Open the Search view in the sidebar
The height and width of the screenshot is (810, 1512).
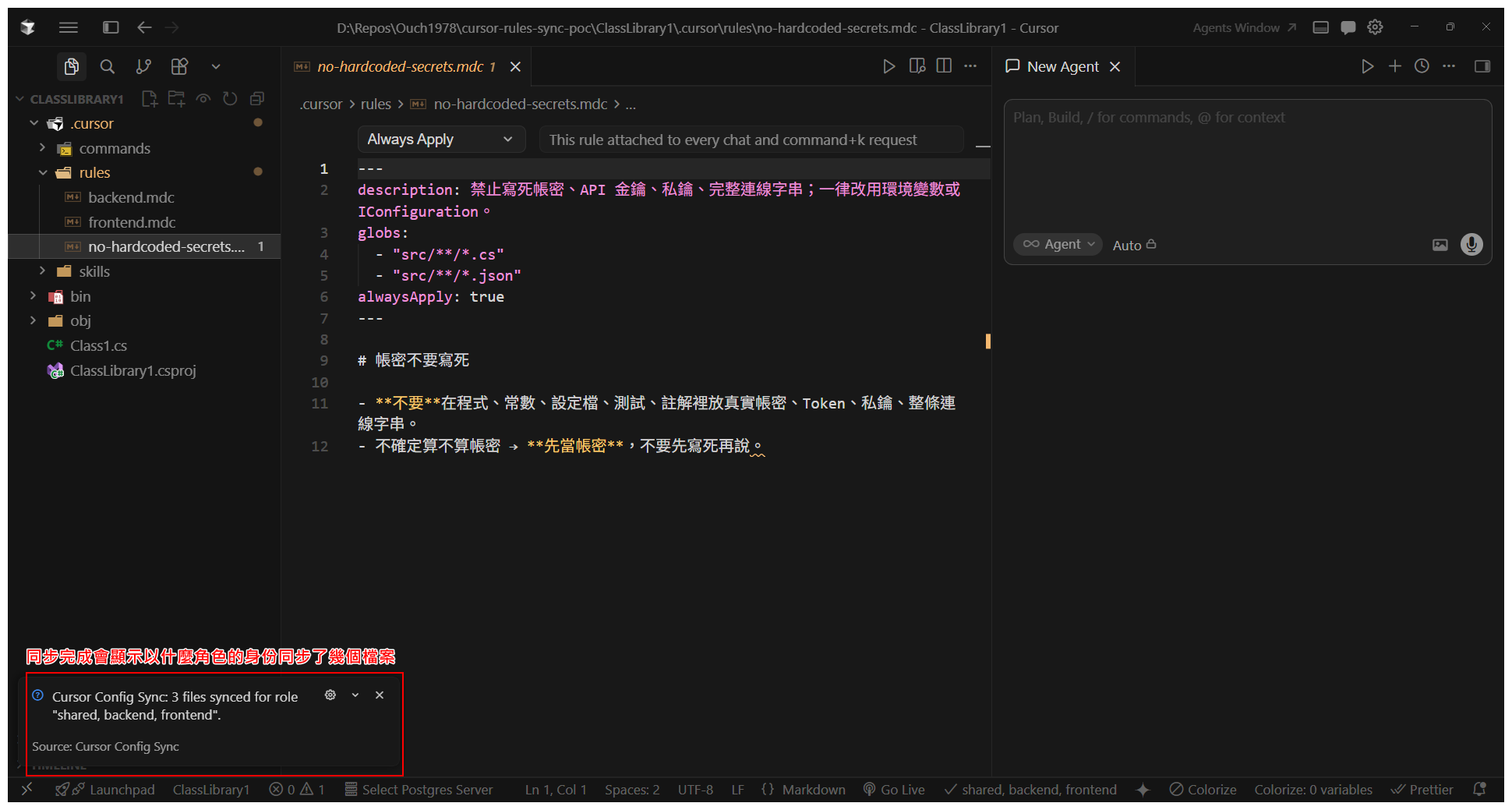pyautogui.click(x=108, y=67)
